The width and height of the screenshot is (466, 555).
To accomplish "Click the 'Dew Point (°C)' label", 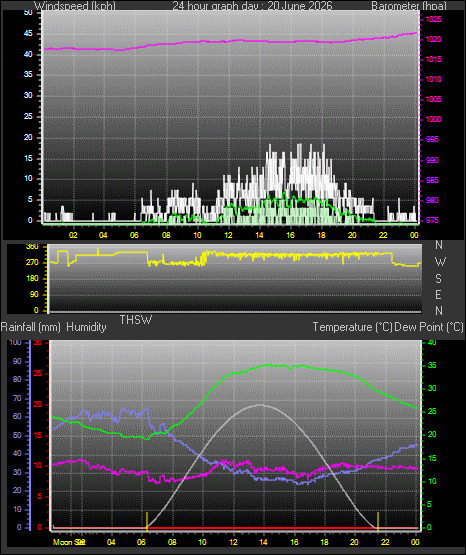I will coord(428,327).
